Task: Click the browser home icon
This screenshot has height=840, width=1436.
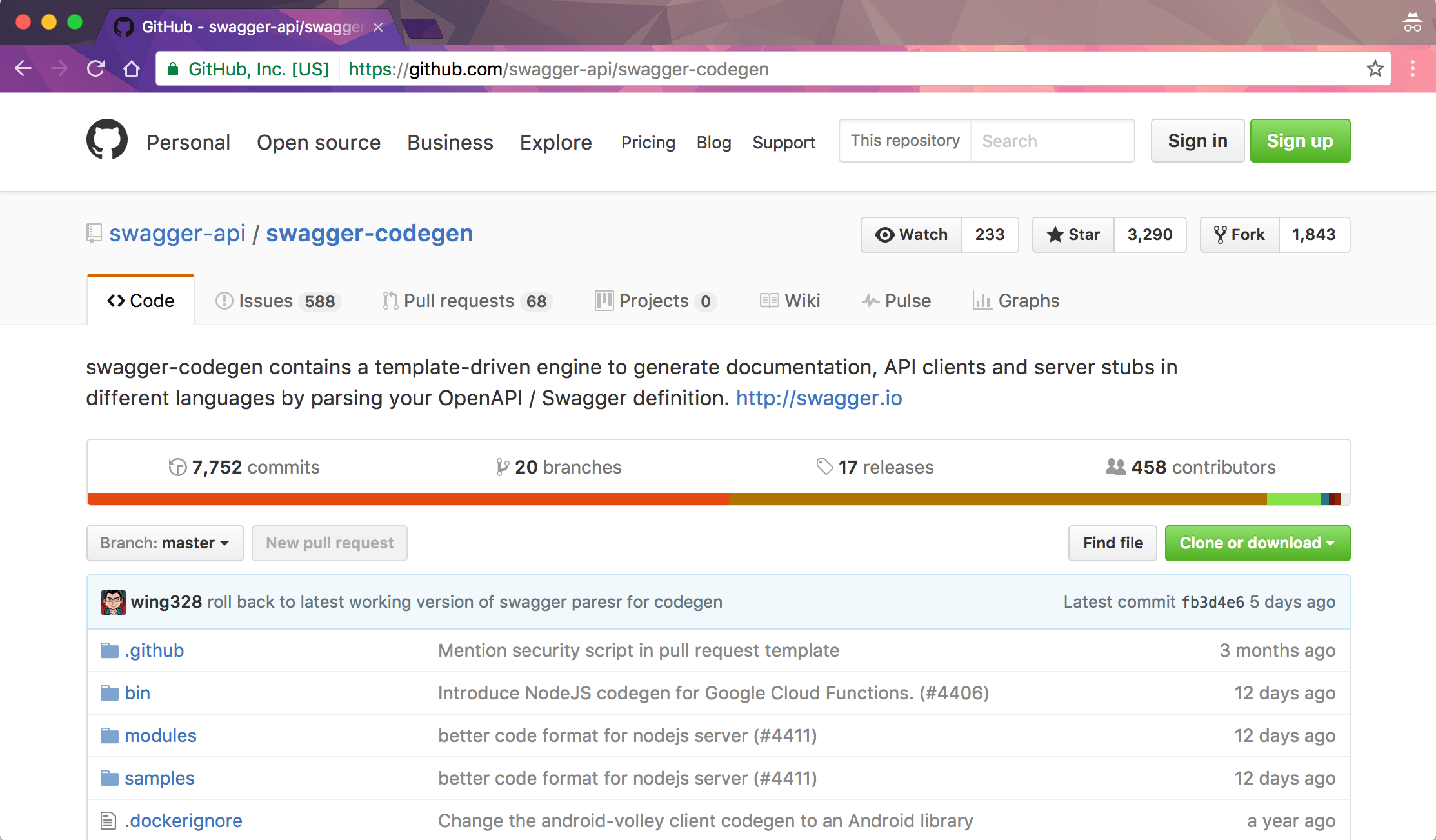Action: (x=132, y=68)
